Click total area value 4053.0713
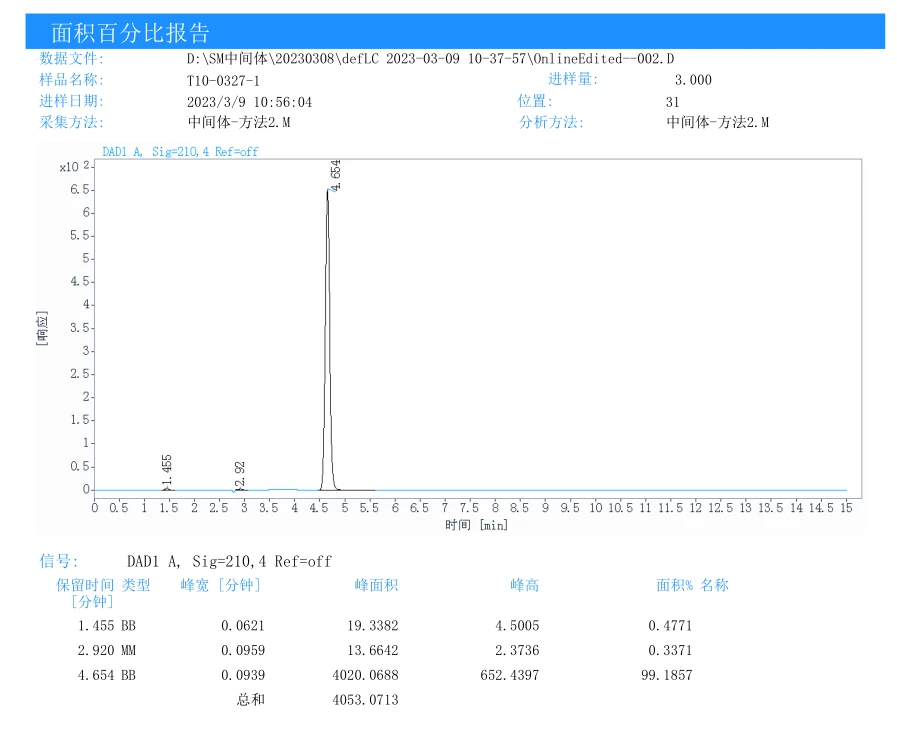The width and height of the screenshot is (897, 743). click(366, 700)
